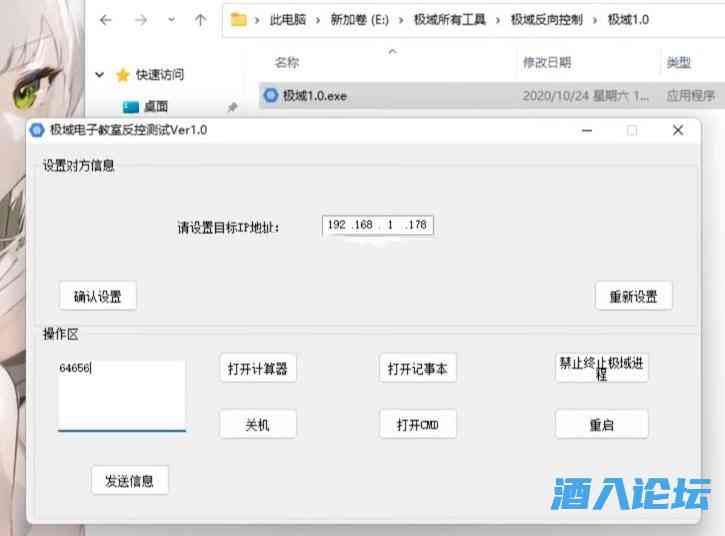Click the 桌面 quick access item

coord(155,106)
